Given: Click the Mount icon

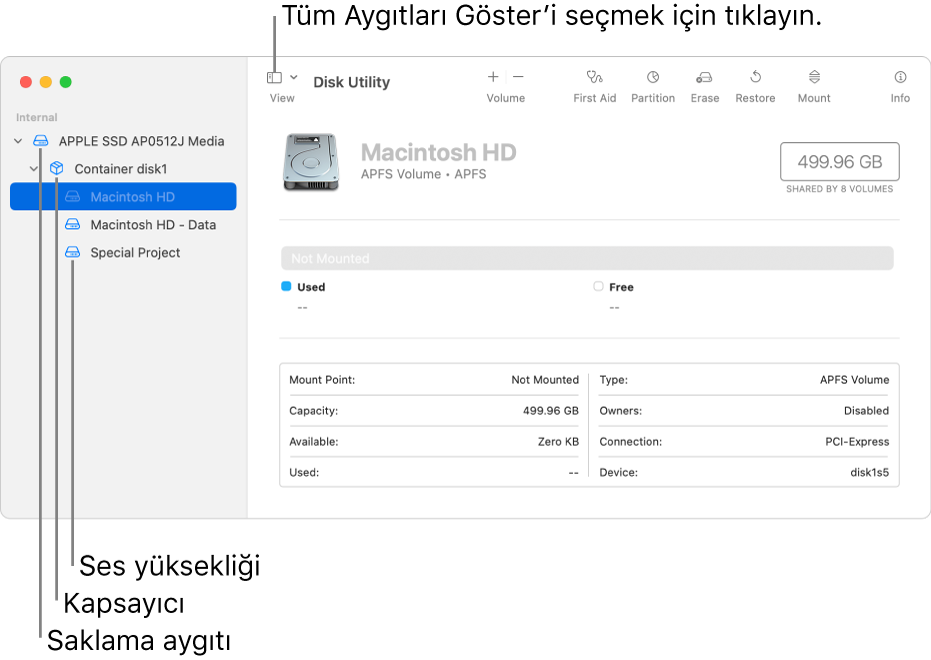Looking at the screenshot, I should pyautogui.click(x=814, y=77).
